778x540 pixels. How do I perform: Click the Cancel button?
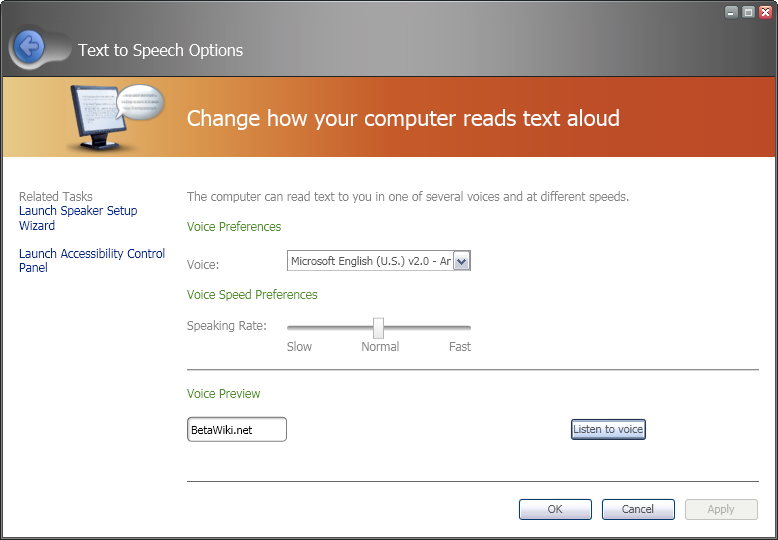click(x=638, y=510)
